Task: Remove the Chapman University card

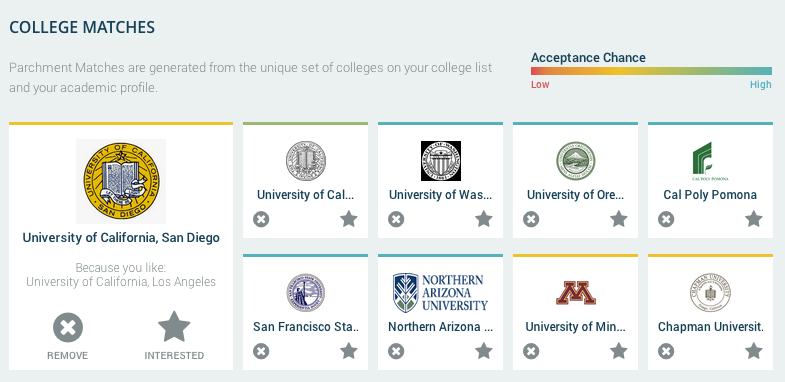Action: click(x=666, y=351)
